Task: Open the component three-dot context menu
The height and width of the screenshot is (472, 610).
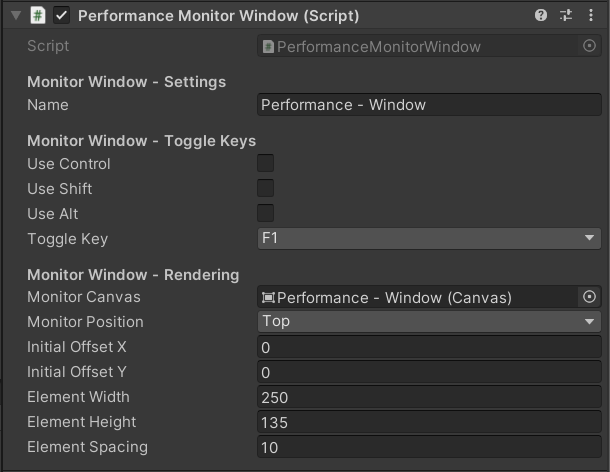Action: click(591, 16)
